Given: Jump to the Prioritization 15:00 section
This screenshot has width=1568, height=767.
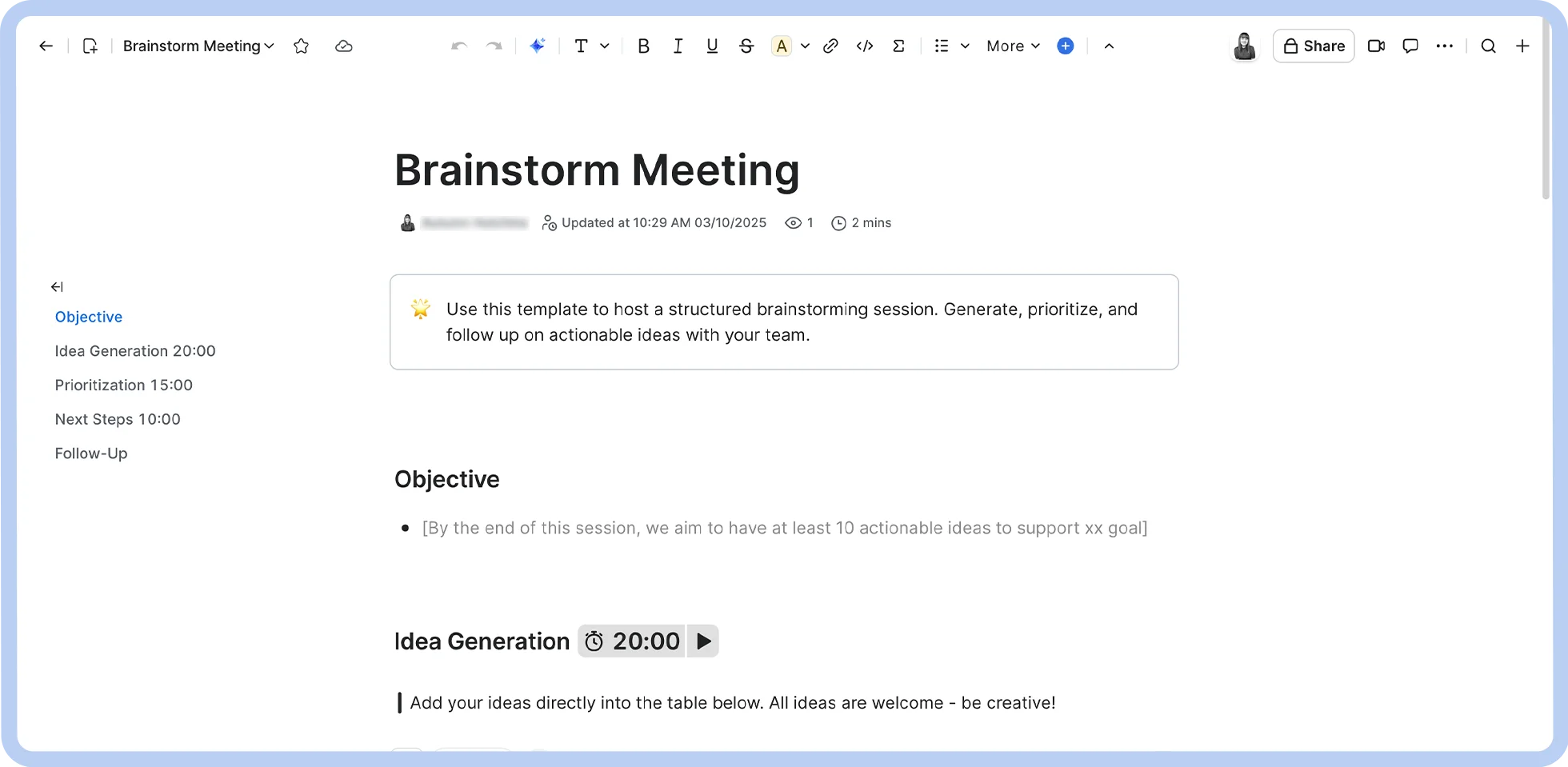Looking at the screenshot, I should click(x=123, y=385).
